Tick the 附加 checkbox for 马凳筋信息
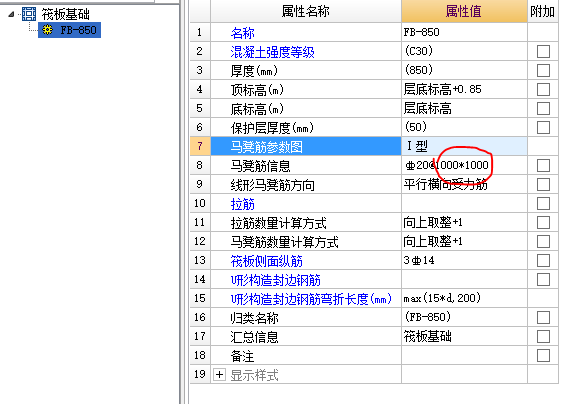The image size is (569, 404). click(543, 166)
